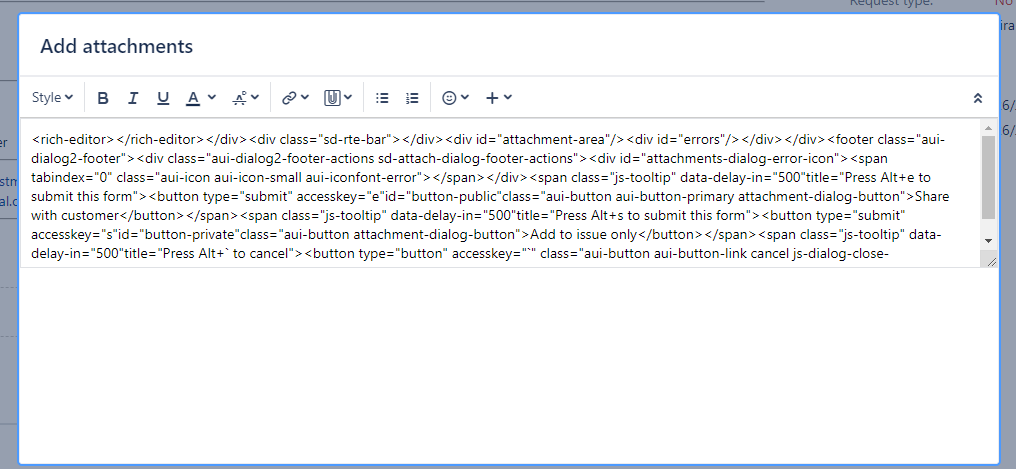The image size is (1016, 469).
Task: Click the editor vertical scrollbar thumb
Action: coord(988,177)
